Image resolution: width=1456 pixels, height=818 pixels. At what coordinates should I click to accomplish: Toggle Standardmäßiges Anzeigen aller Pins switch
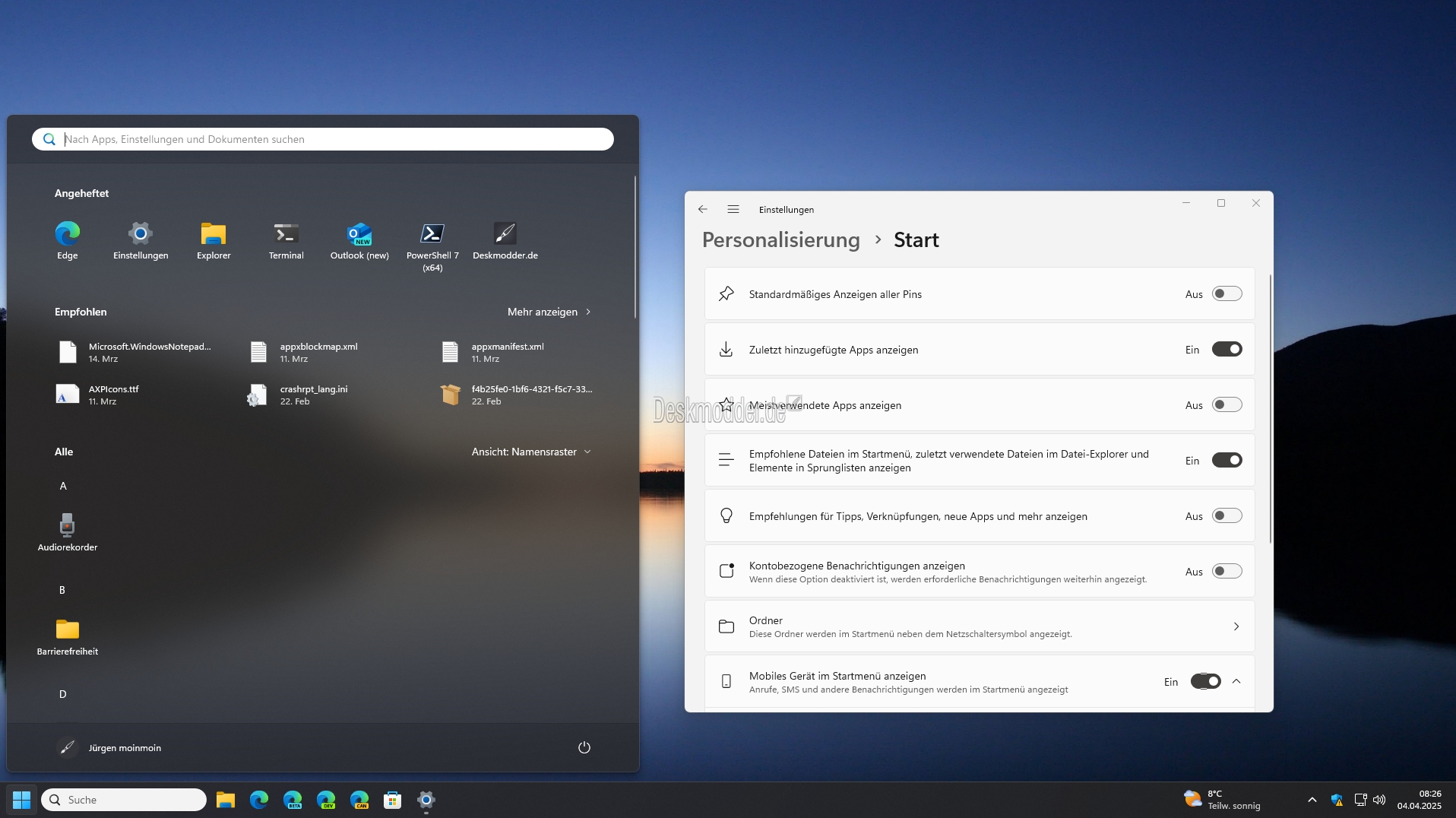[x=1227, y=293]
